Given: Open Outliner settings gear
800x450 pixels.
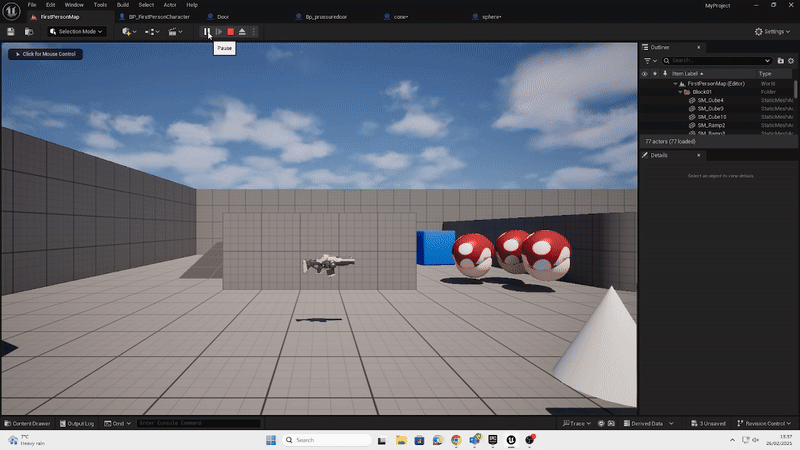Looking at the screenshot, I should click(791, 61).
